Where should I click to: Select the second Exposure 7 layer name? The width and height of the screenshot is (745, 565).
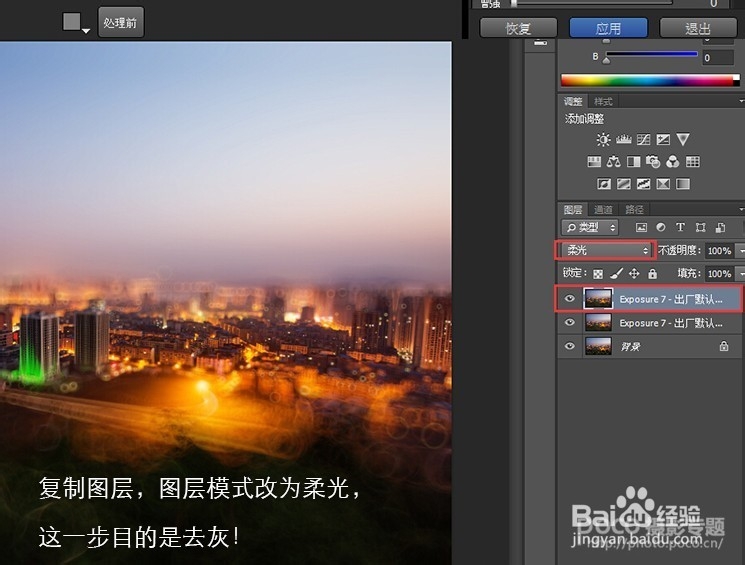click(671, 323)
